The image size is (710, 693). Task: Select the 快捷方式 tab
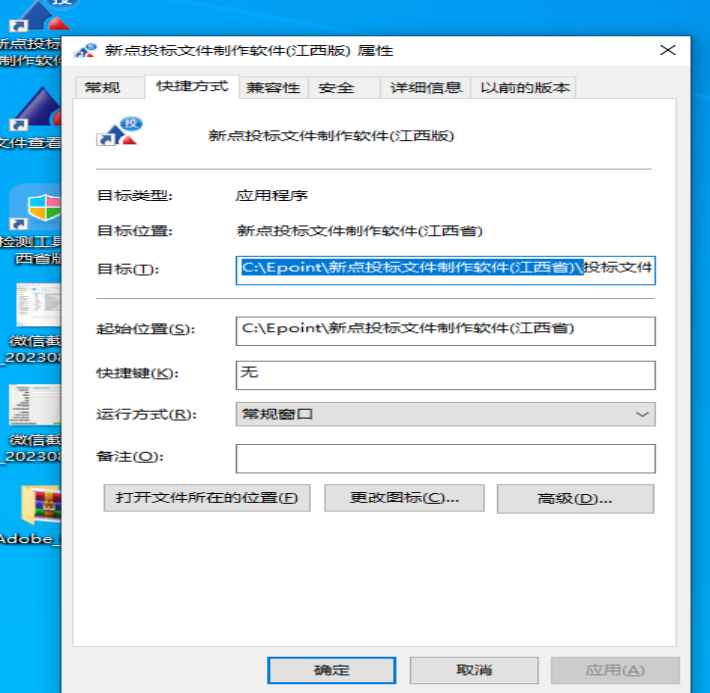tap(192, 86)
